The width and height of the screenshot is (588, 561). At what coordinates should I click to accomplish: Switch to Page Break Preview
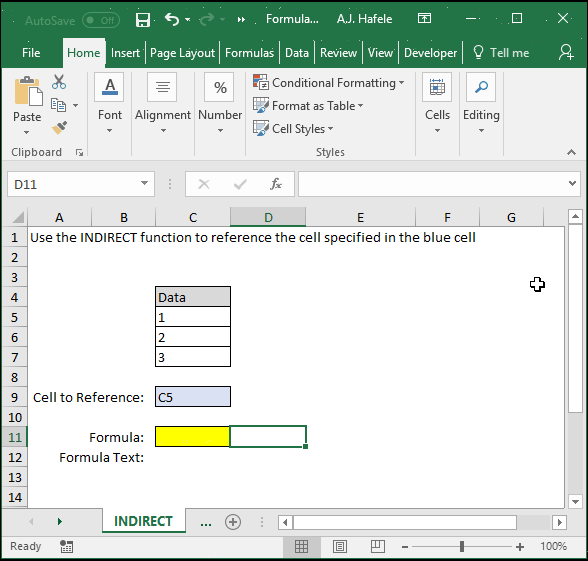(x=377, y=546)
